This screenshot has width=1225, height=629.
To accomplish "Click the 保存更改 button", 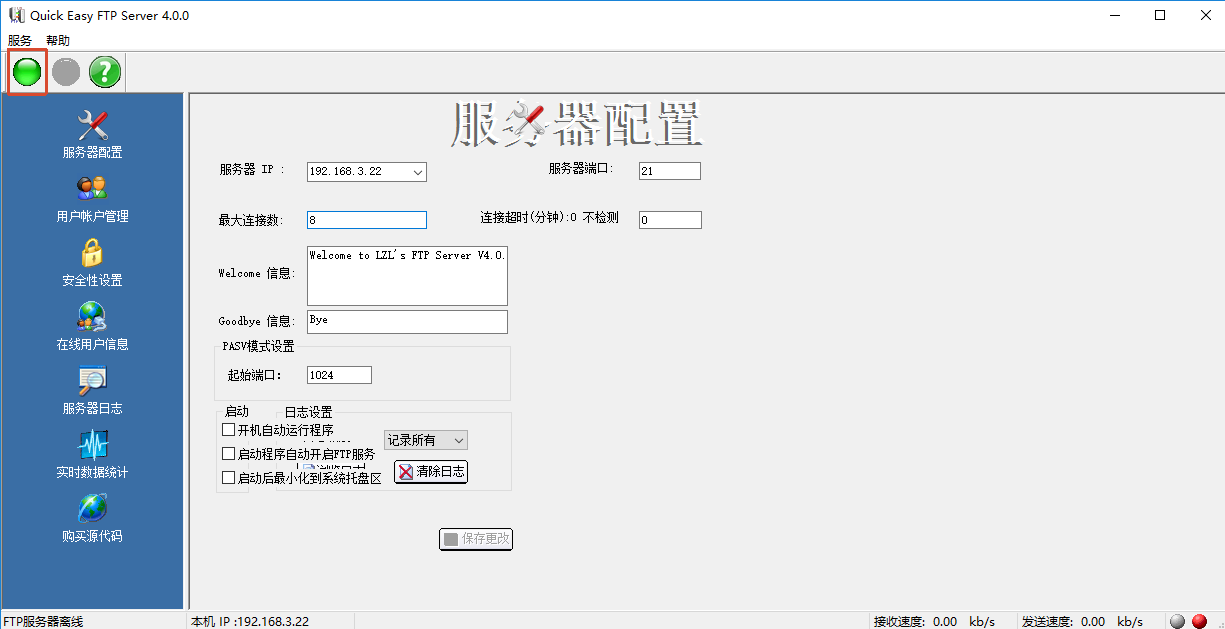I will tap(476, 539).
